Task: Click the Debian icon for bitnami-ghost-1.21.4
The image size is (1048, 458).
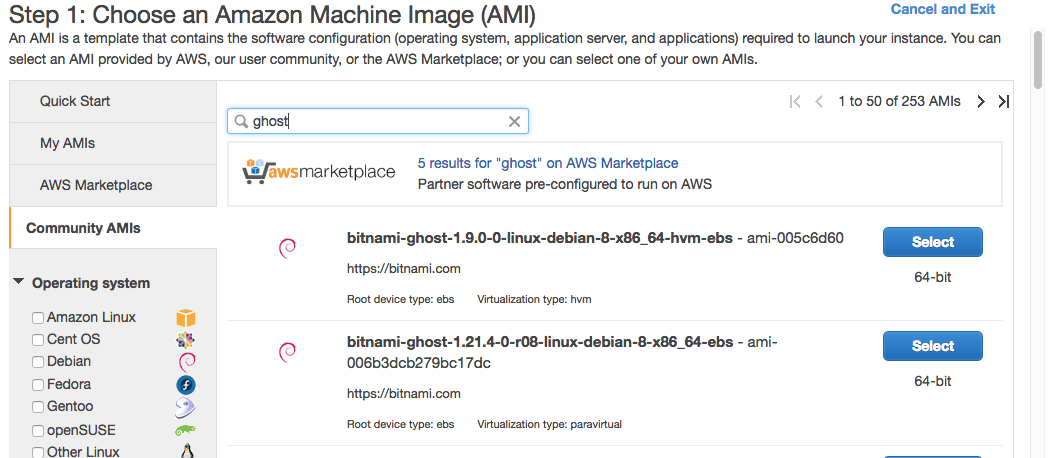Action: point(287,351)
